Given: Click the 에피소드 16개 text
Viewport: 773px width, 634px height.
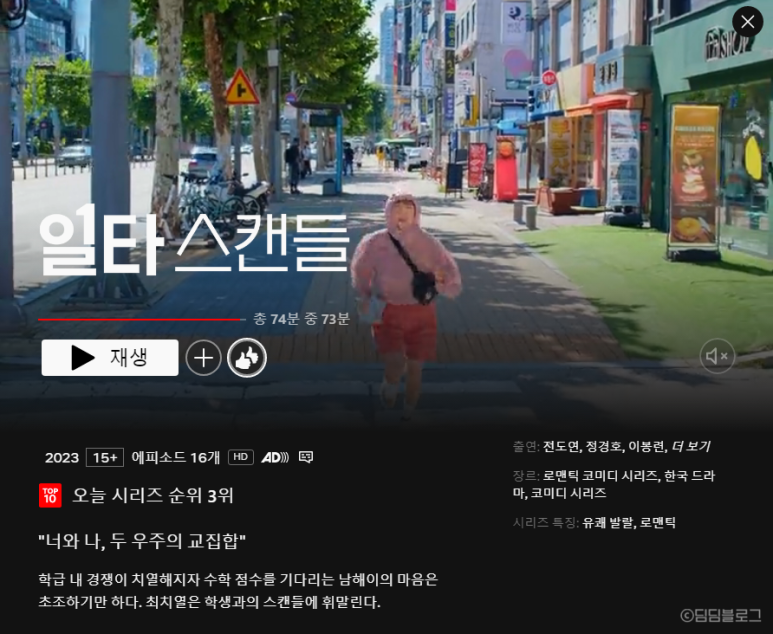Looking at the screenshot, I should [176, 458].
